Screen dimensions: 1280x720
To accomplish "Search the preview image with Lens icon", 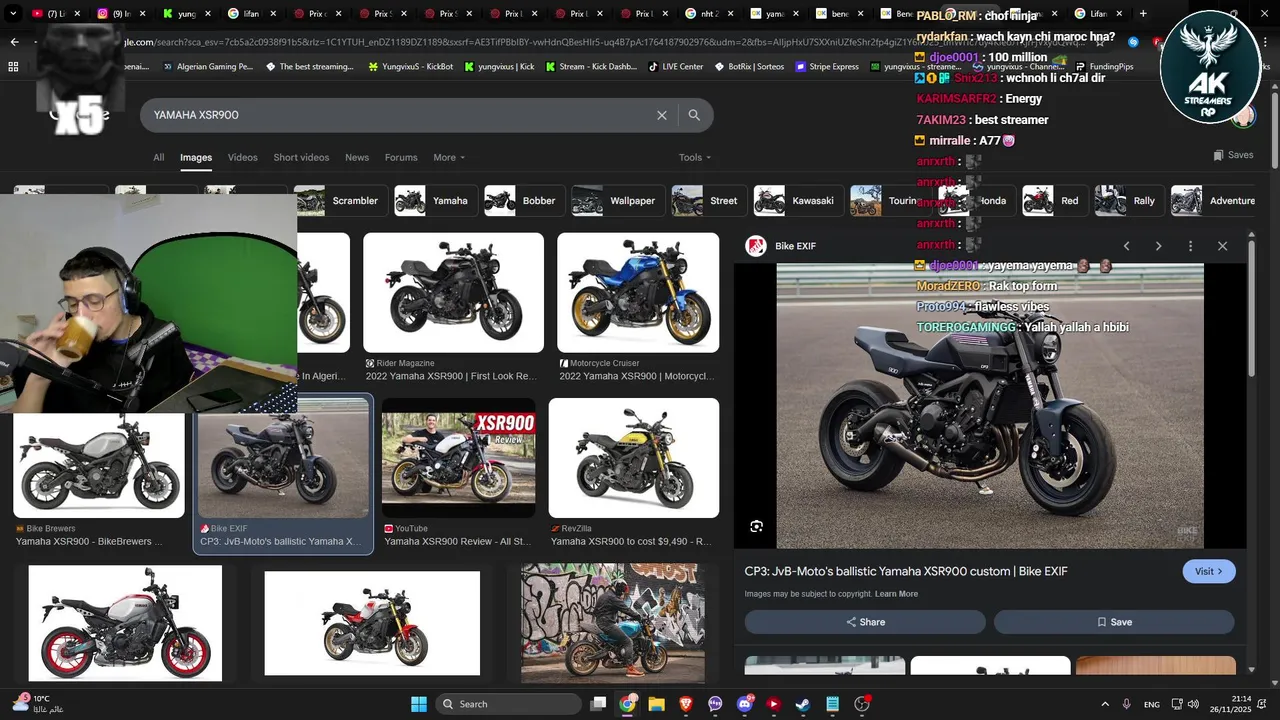I will (756, 526).
